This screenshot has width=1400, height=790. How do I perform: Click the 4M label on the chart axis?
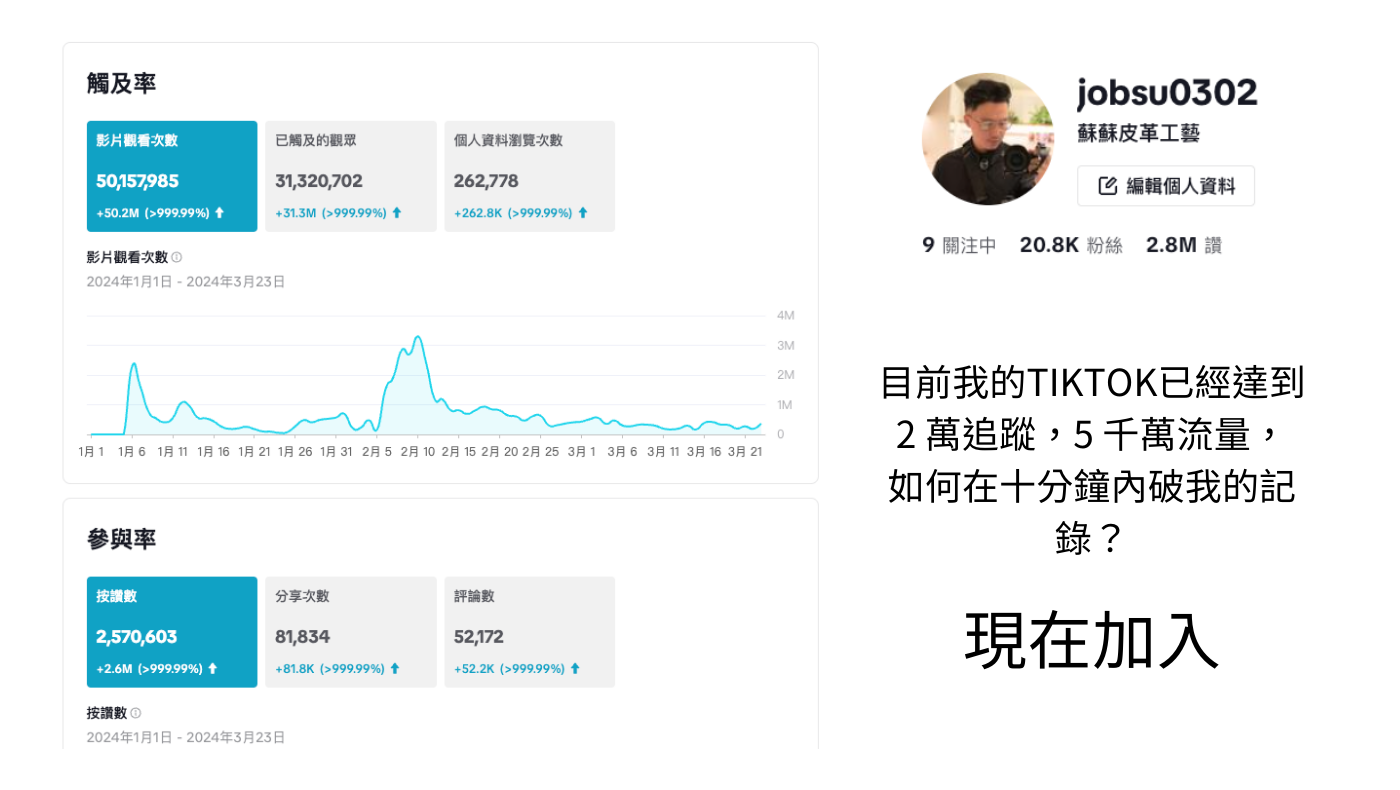point(786,316)
